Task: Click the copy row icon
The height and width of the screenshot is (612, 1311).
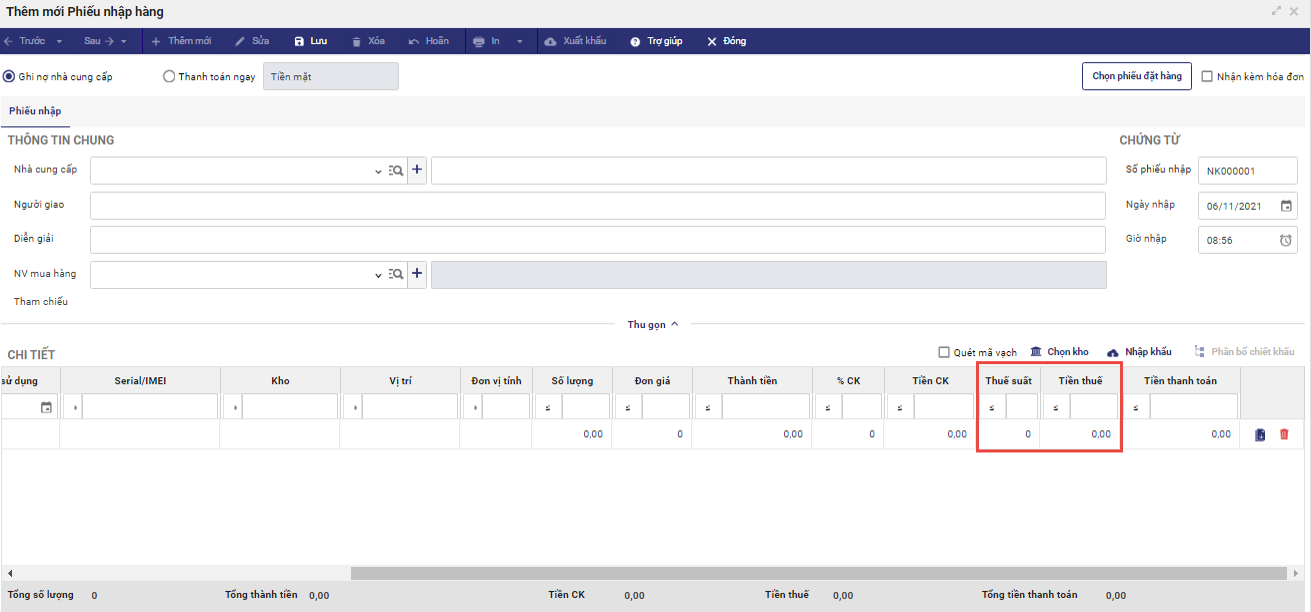Action: tap(1260, 434)
